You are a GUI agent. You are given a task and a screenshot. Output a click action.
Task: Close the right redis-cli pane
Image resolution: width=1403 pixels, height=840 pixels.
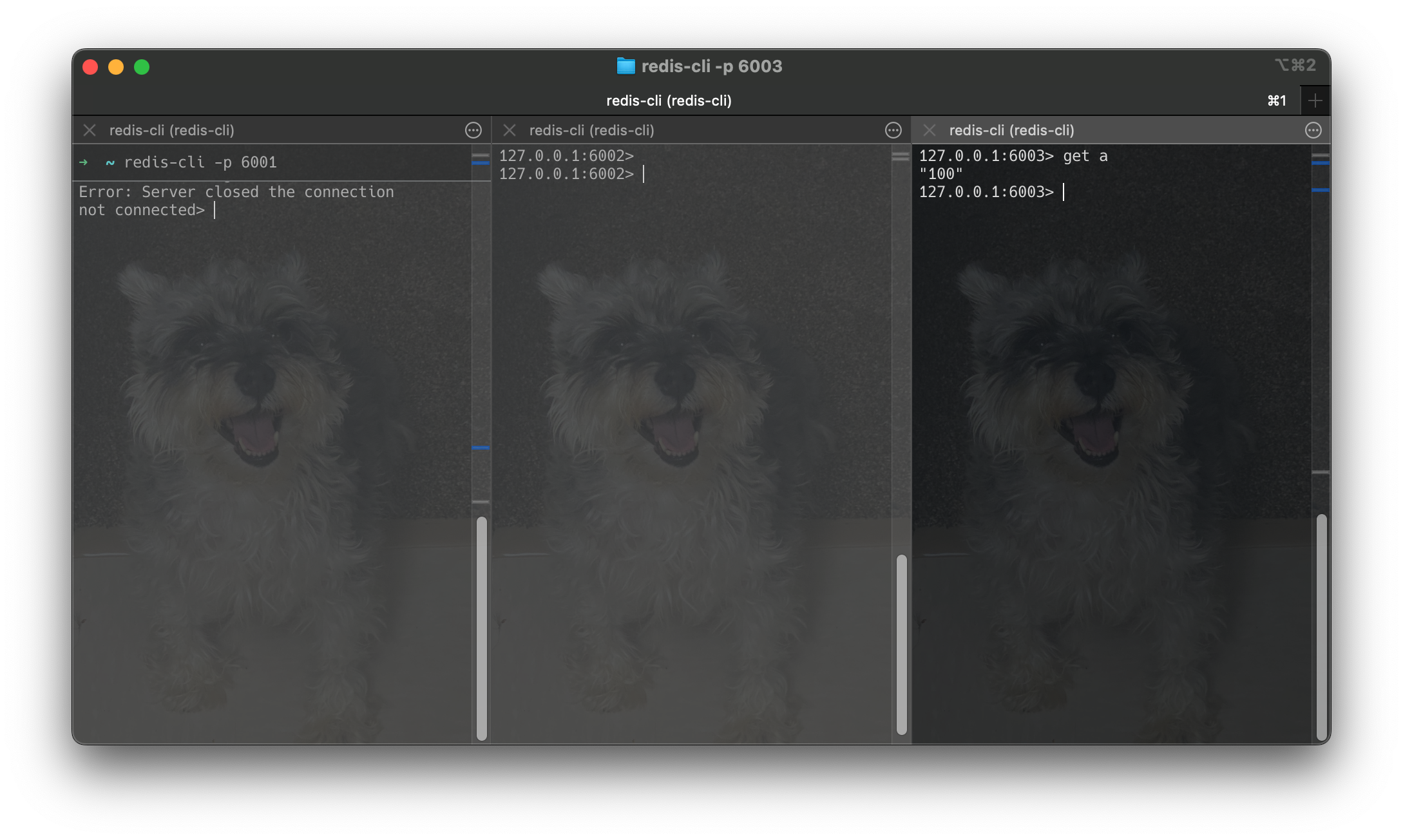[x=930, y=130]
